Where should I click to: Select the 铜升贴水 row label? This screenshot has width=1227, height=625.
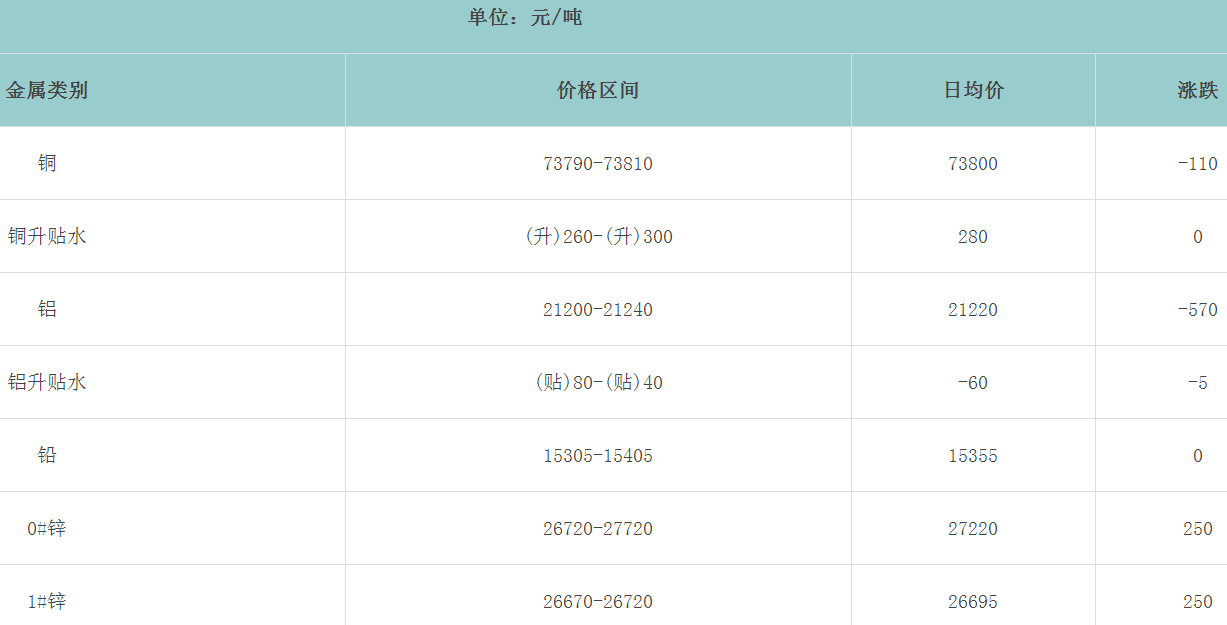point(47,237)
